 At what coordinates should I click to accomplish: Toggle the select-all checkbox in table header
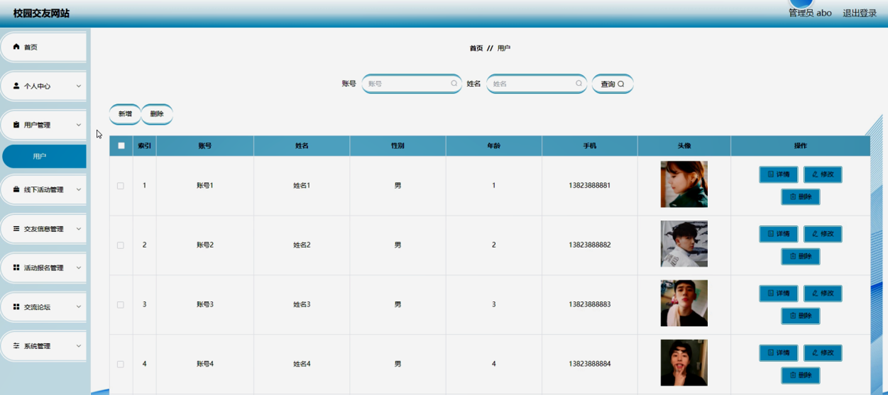click(121, 146)
